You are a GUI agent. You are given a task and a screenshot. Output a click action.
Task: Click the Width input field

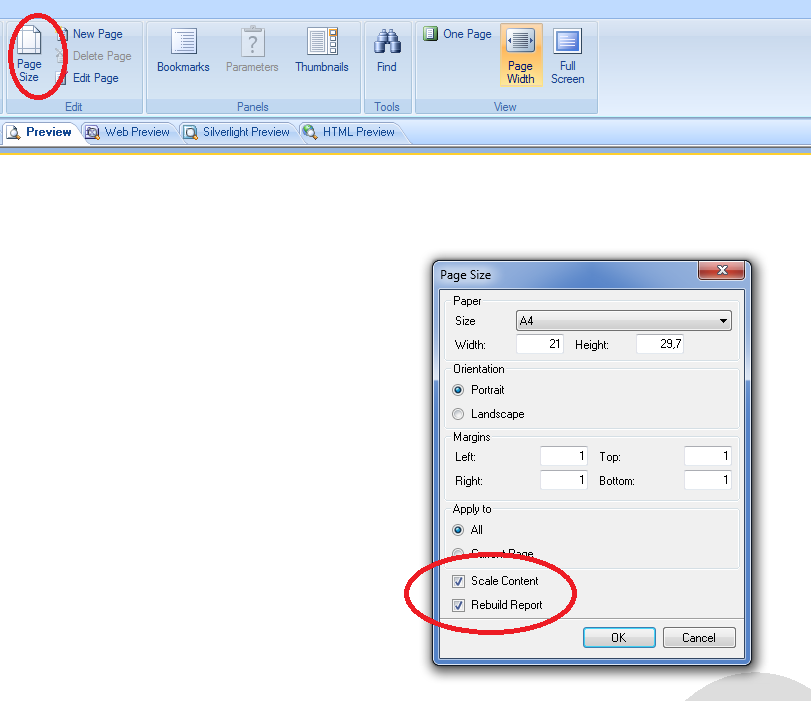click(539, 344)
